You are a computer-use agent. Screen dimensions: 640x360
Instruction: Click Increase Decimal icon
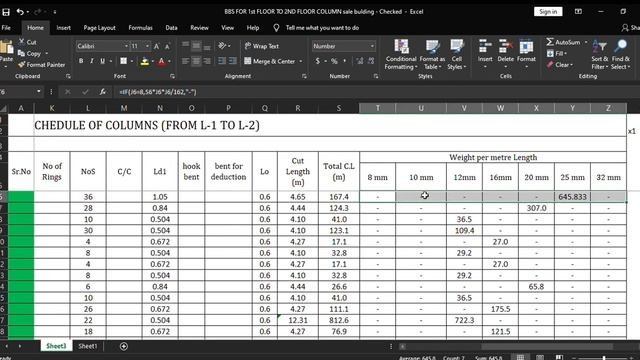360,61
